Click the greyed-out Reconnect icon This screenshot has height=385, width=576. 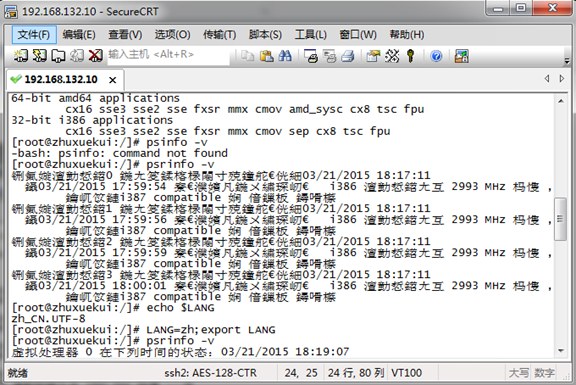tap(77, 56)
